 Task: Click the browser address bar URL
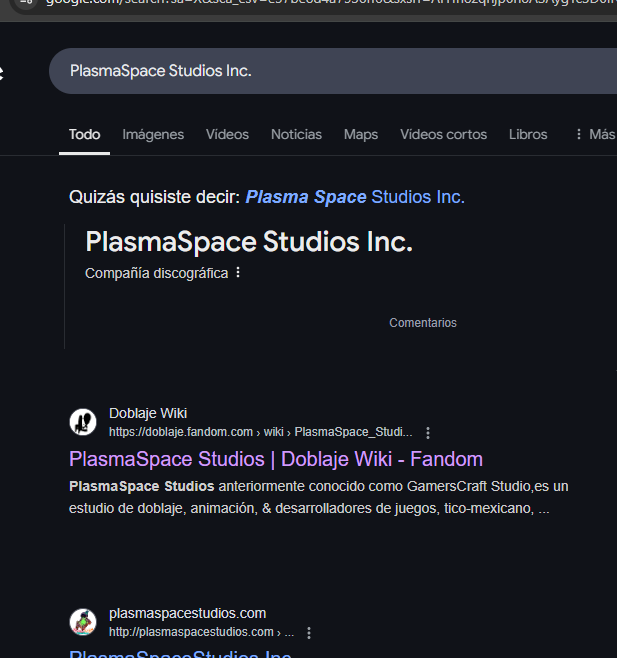coord(331,3)
